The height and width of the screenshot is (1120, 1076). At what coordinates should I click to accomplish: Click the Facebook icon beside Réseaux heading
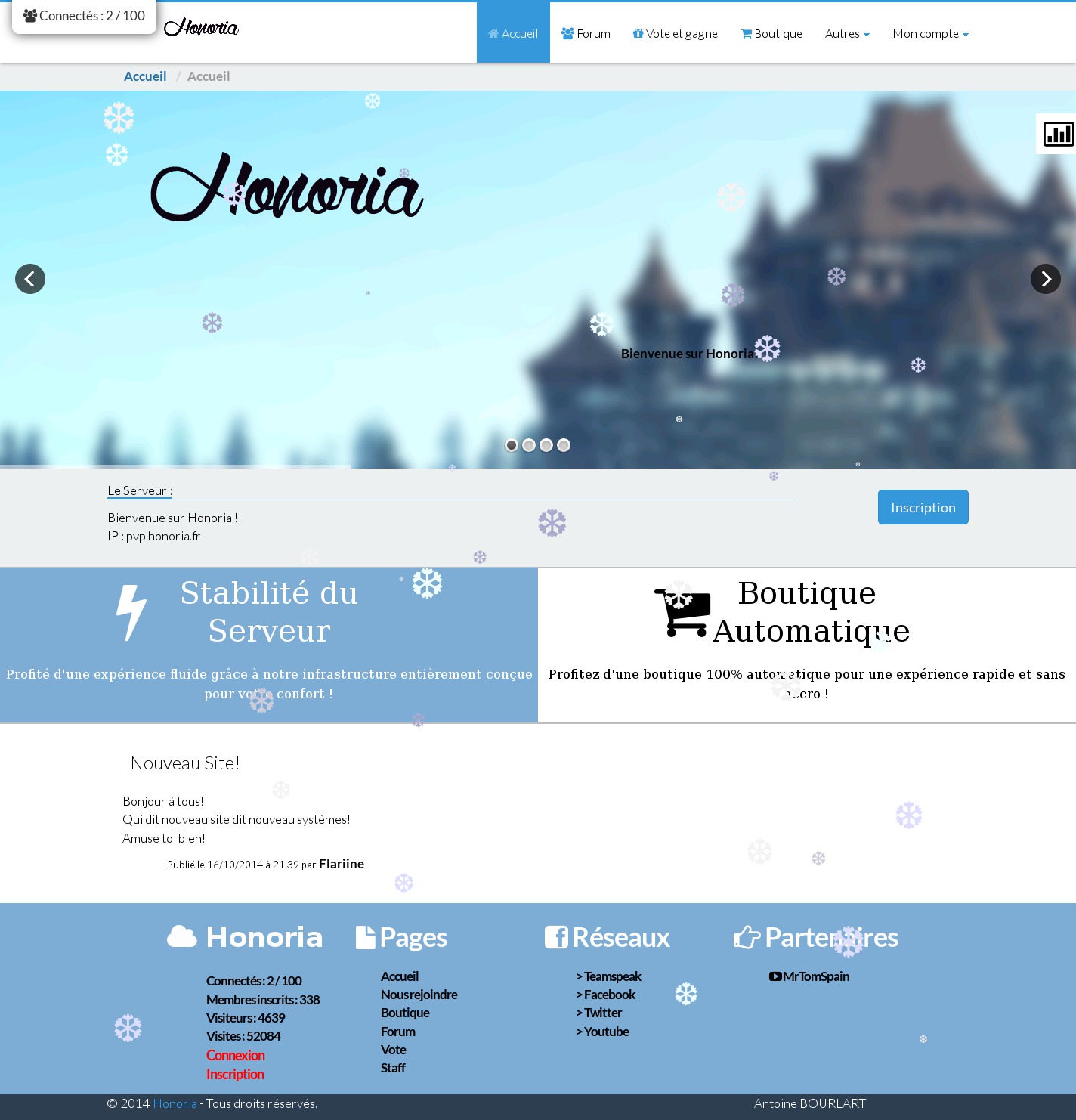tap(556, 937)
